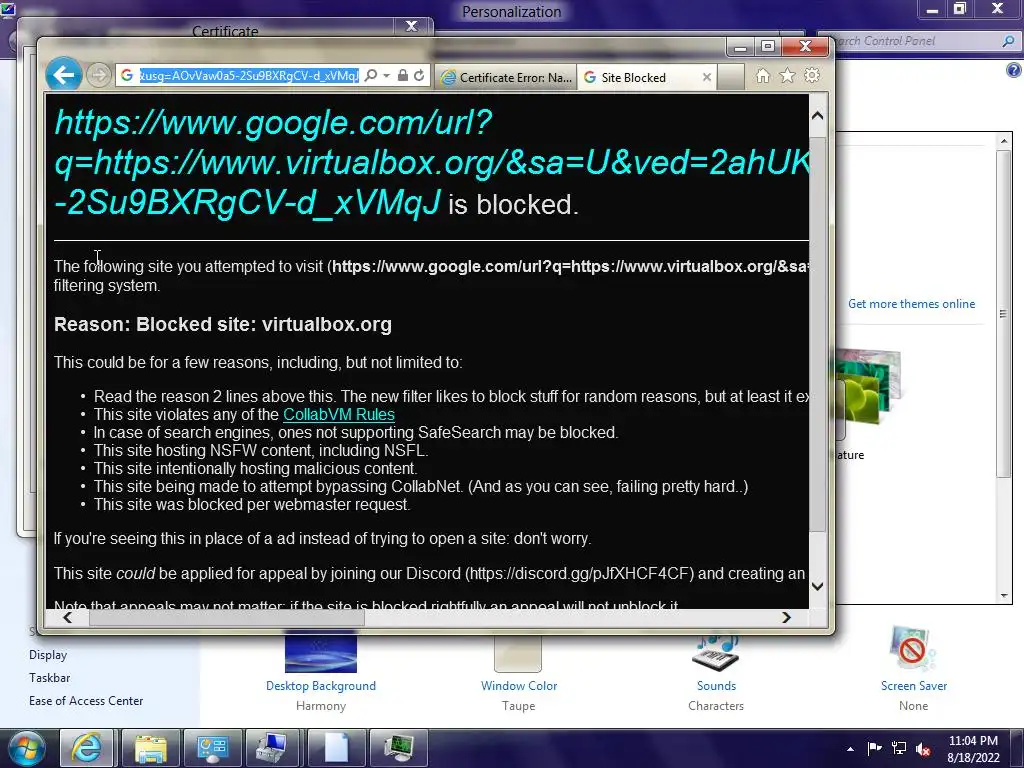This screenshot has width=1024, height=768.
Task: Click the page's vertical scroll up arrow
Action: pos(817,116)
